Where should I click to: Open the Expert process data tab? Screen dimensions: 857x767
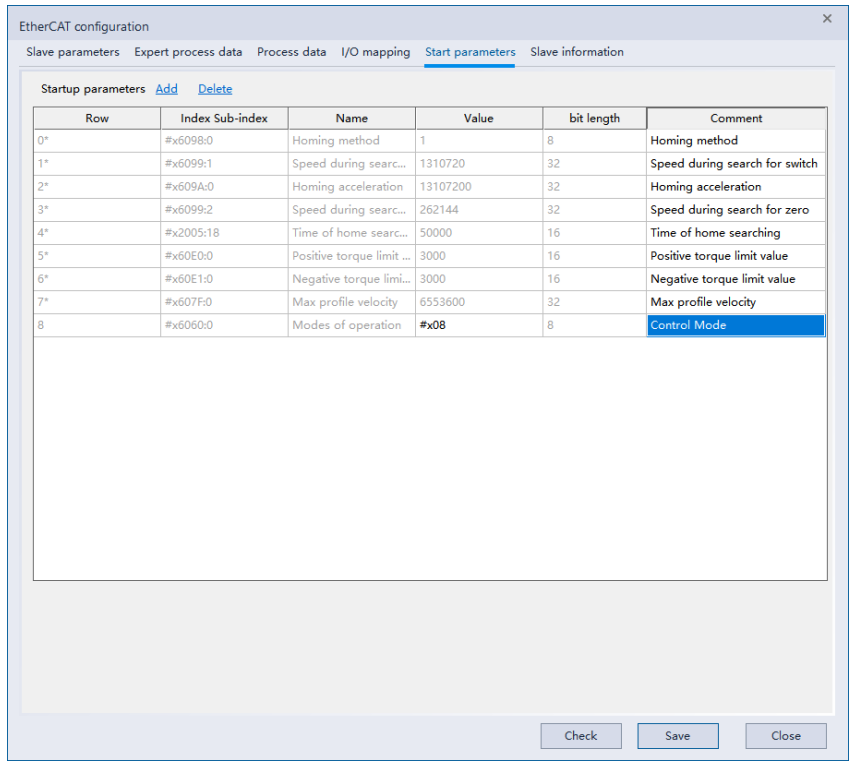(x=188, y=52)
